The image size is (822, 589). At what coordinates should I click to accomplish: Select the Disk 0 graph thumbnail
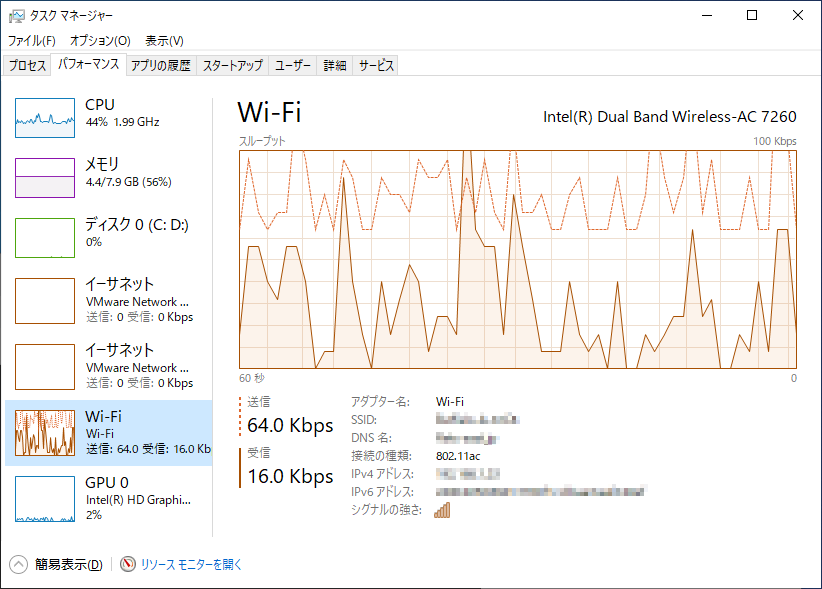(45, 238)
